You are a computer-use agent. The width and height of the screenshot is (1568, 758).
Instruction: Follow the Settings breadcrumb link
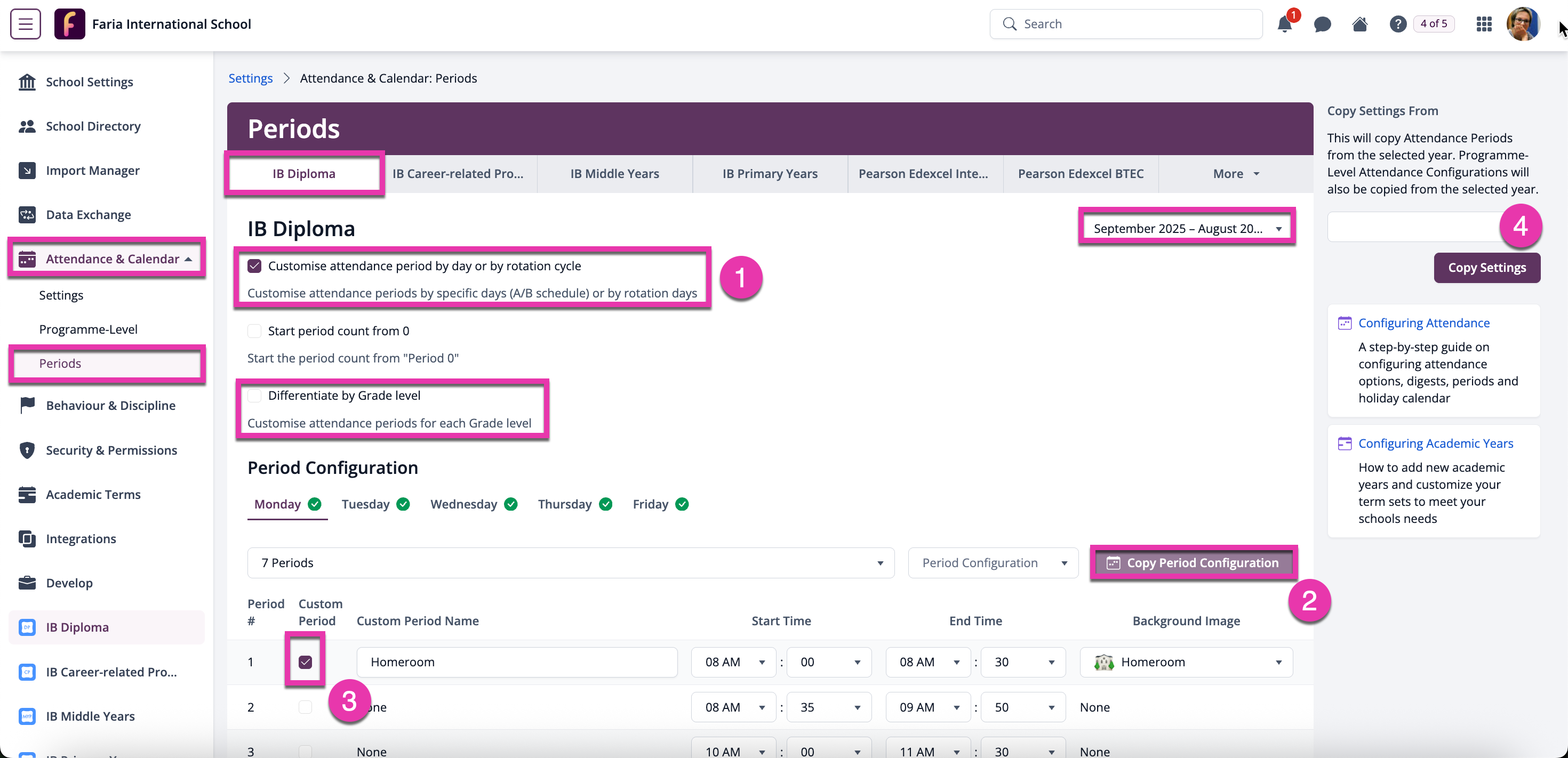point(251,78)
